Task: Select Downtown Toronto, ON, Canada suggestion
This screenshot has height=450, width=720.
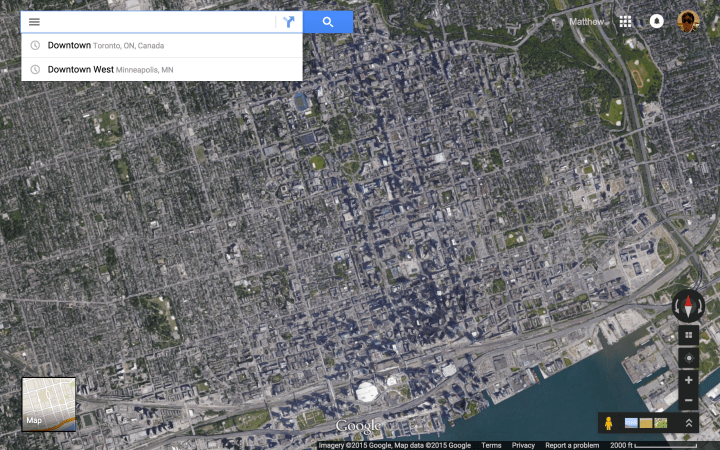Action: pyautogui.click(x=162, y=45)
